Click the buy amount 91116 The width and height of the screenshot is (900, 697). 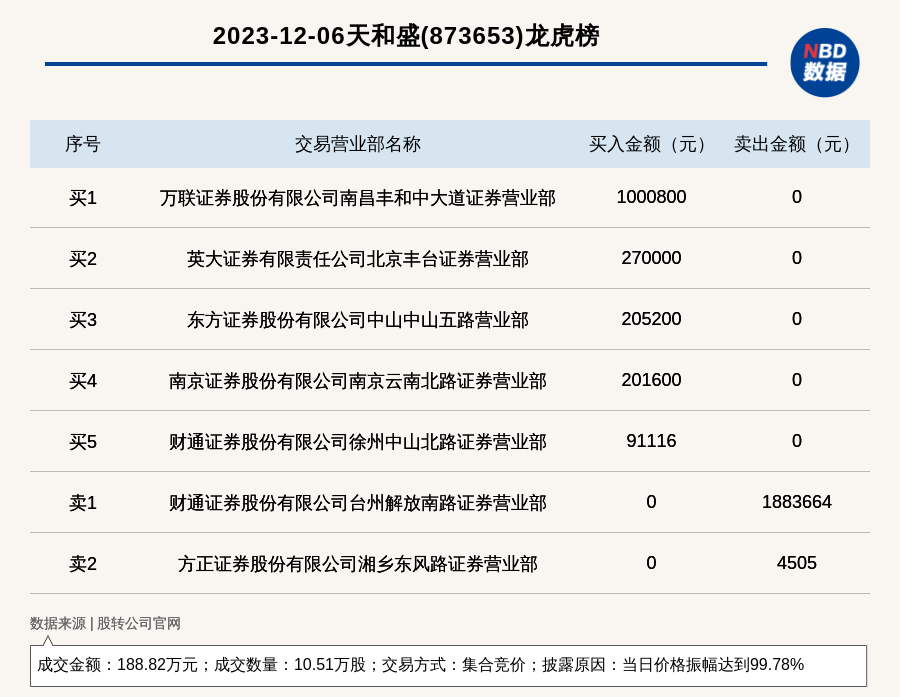pyautogui.click(x=651, y=441)
